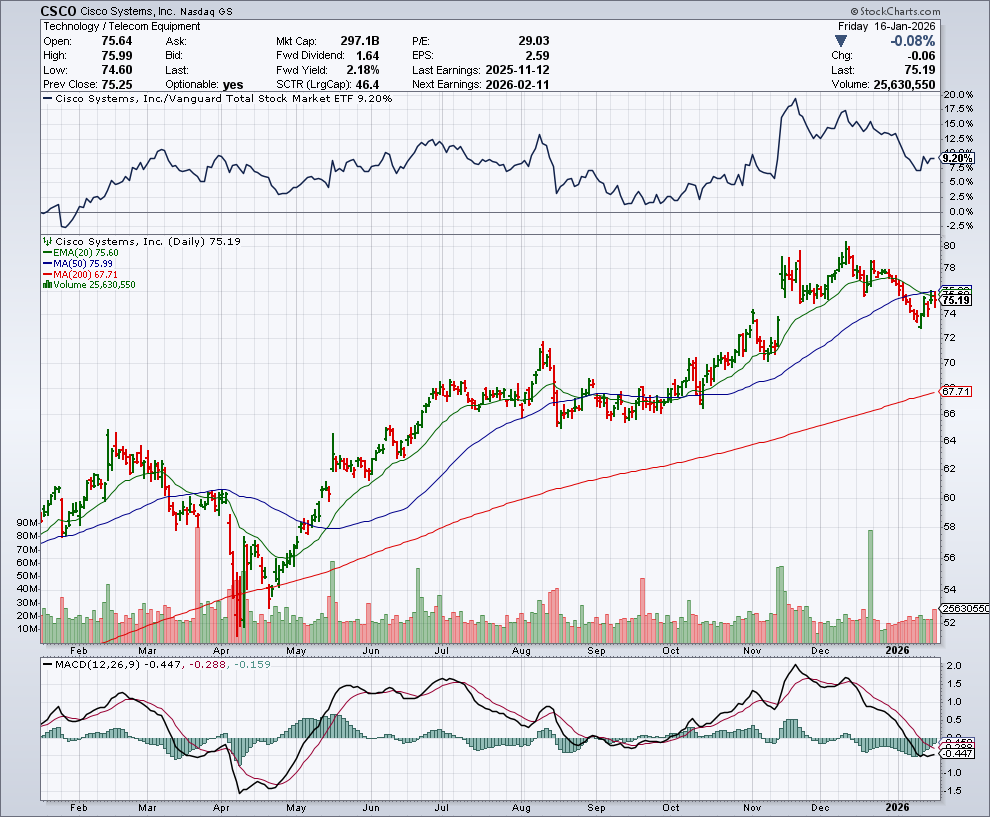This screenshot has width=990, height=817.
Task: Click the Nasdaq GS exchange label
Action: (x=206, y=11)
